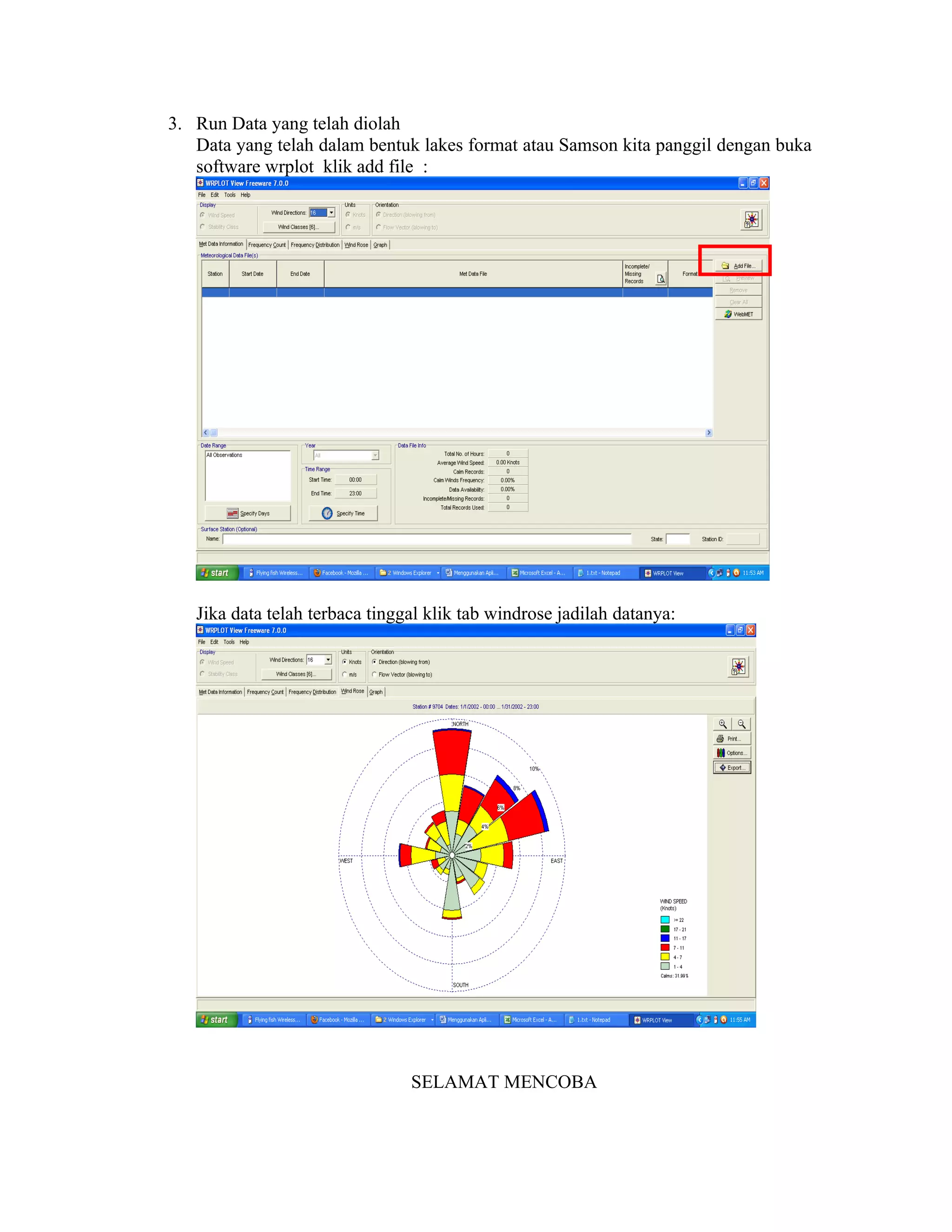Image resolution: width=952 pixels, height=1232 pixels.
Task: Click Surface Station Name input field
Action: (x=427, y=539)
